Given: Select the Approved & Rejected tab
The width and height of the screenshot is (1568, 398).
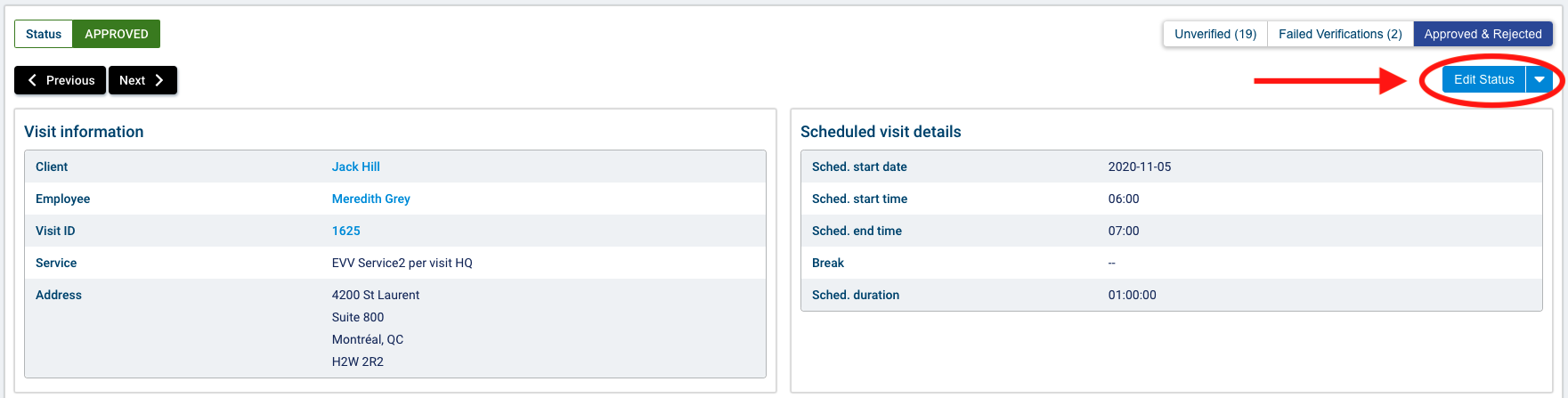Looking at the screenshot, I should (1483, 34).
